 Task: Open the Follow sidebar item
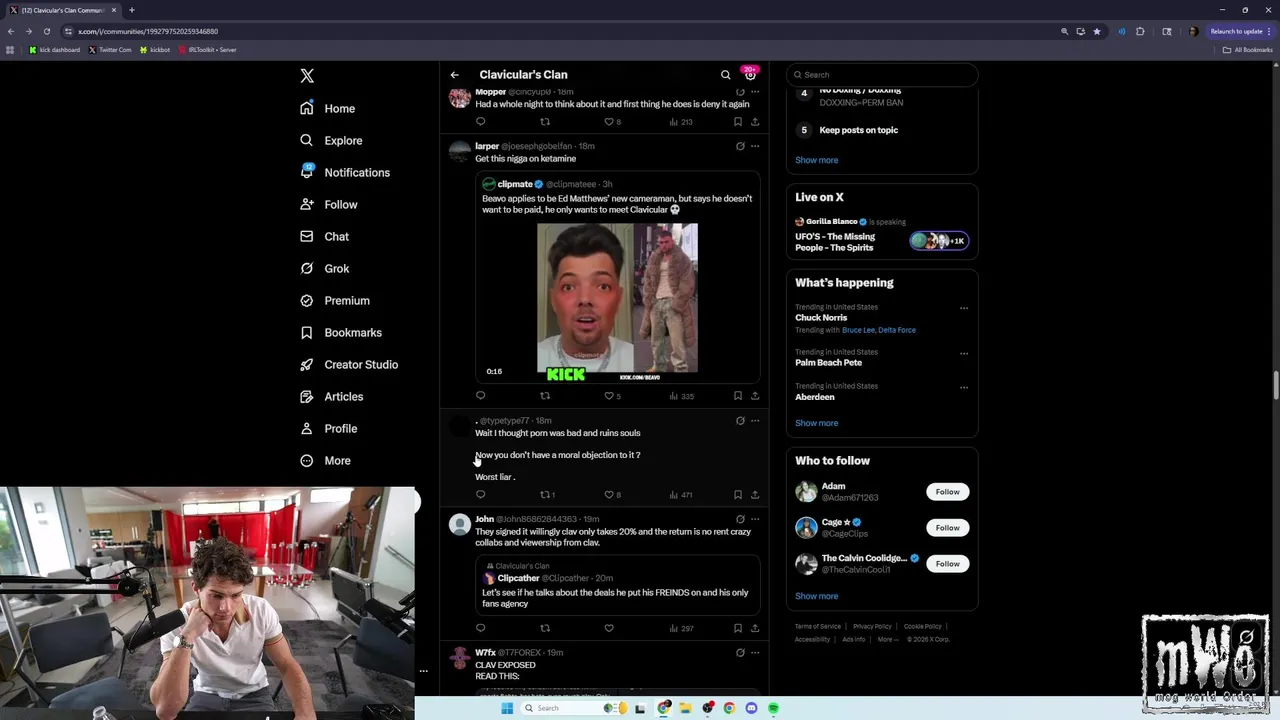[328, 204]
